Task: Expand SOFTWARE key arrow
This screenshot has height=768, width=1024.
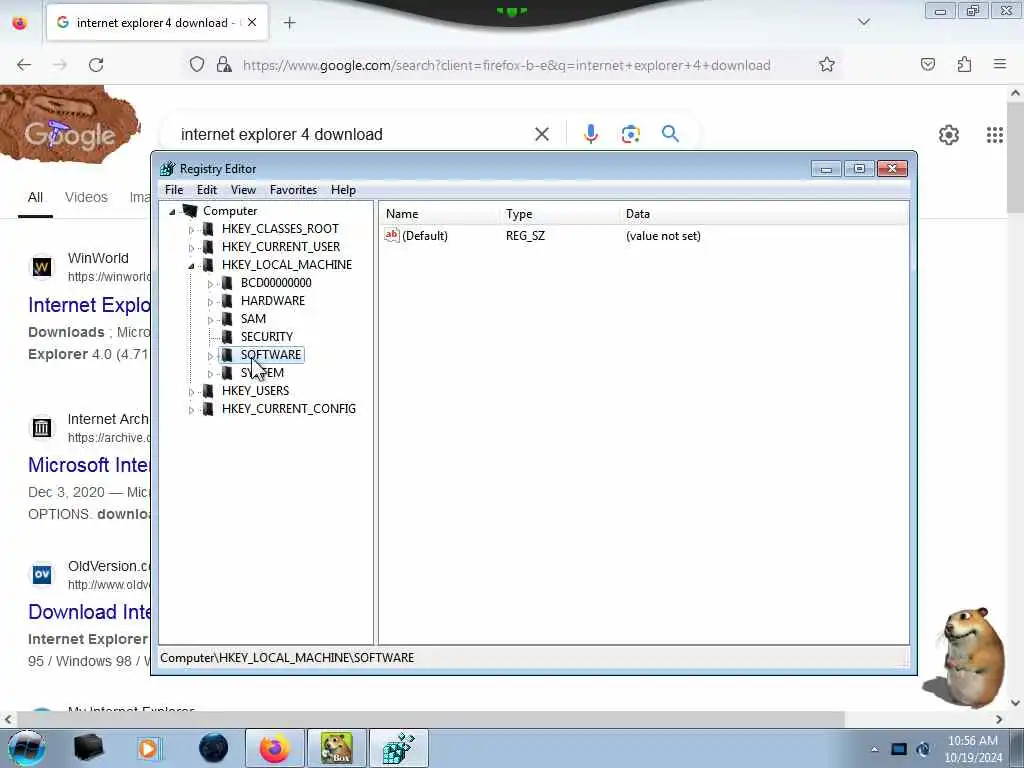Action: 210,356
